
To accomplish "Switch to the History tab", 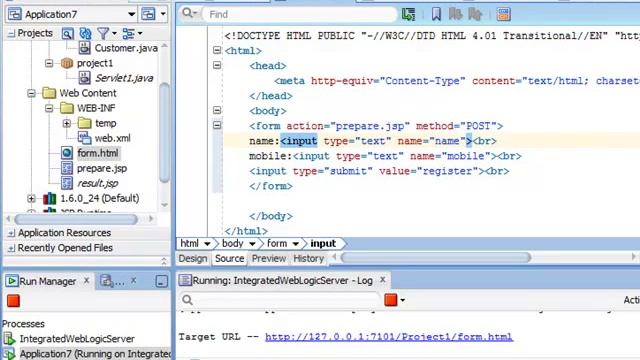I will pos(309,258).
